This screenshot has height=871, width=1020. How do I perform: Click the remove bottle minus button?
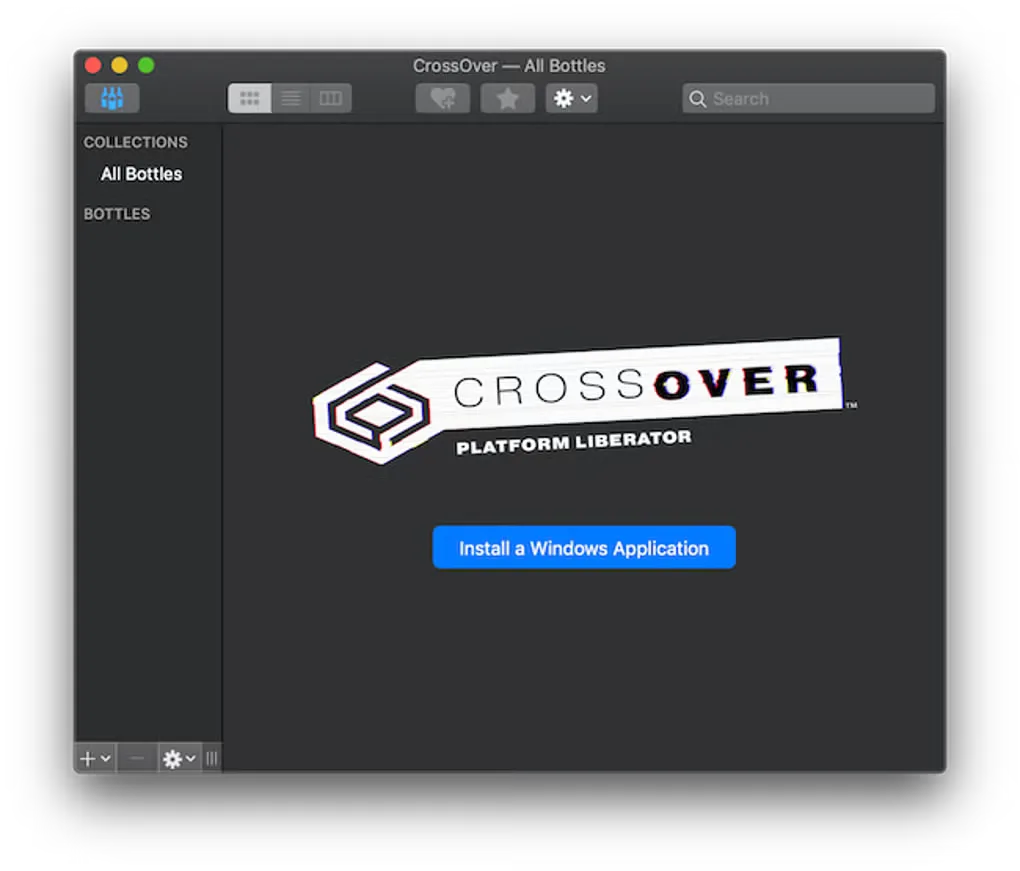point(137,758)
